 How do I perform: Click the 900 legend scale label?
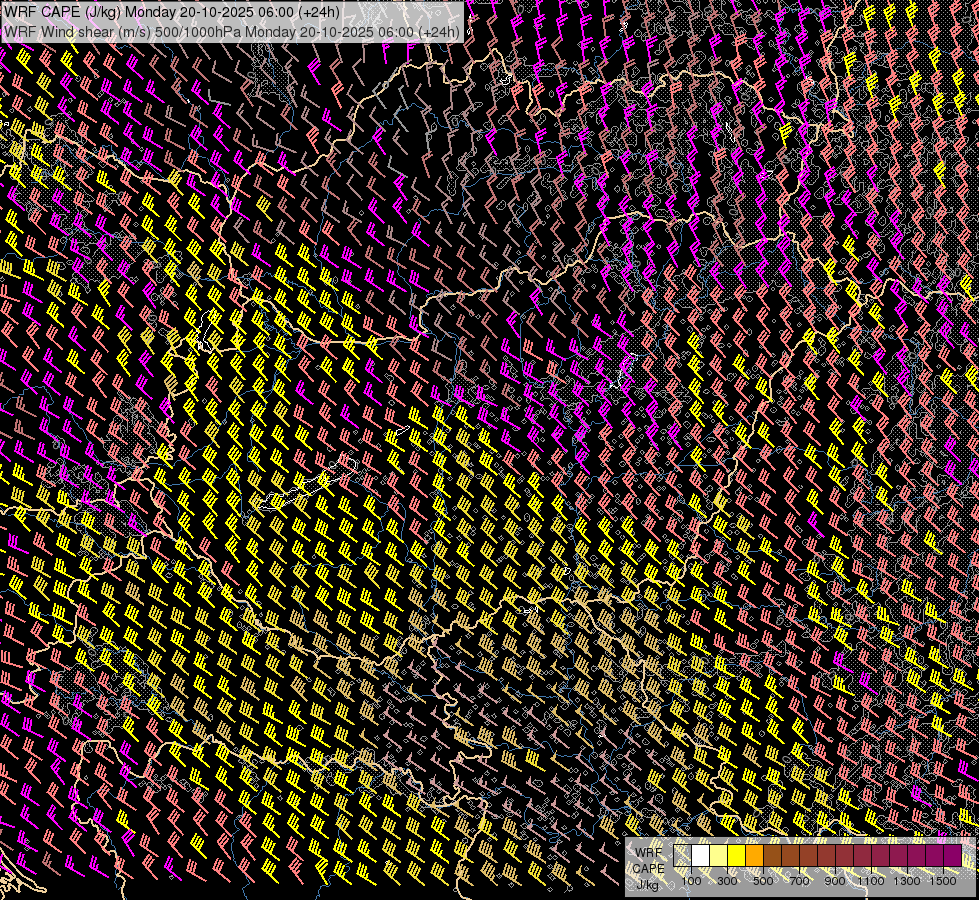pos(835,881)
